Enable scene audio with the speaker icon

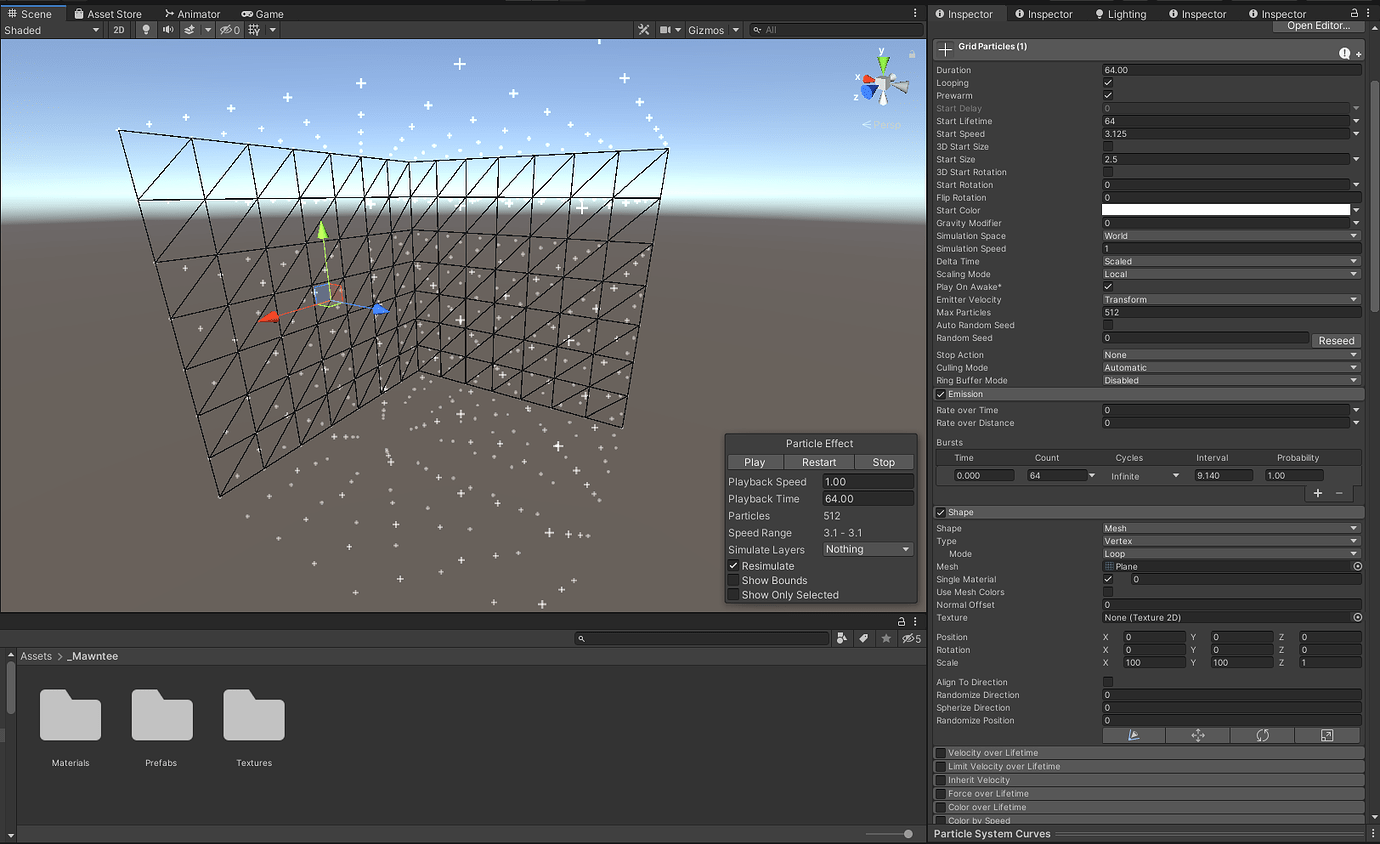pos(168,29)
